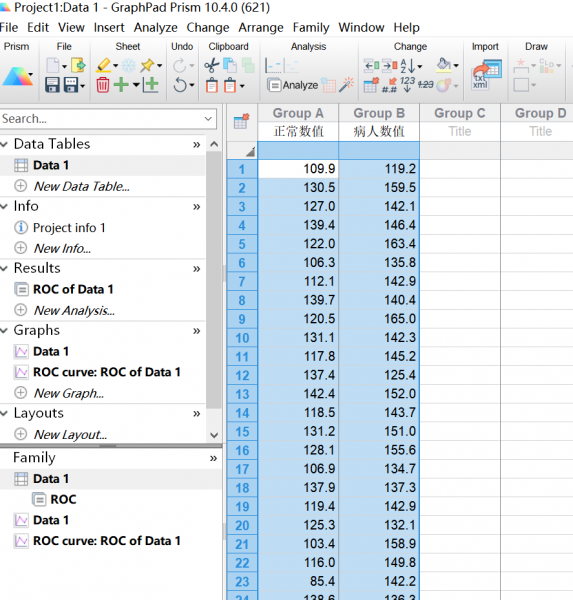Select the cell containing 159.5
573x600 pixels.
pos(379,188)
